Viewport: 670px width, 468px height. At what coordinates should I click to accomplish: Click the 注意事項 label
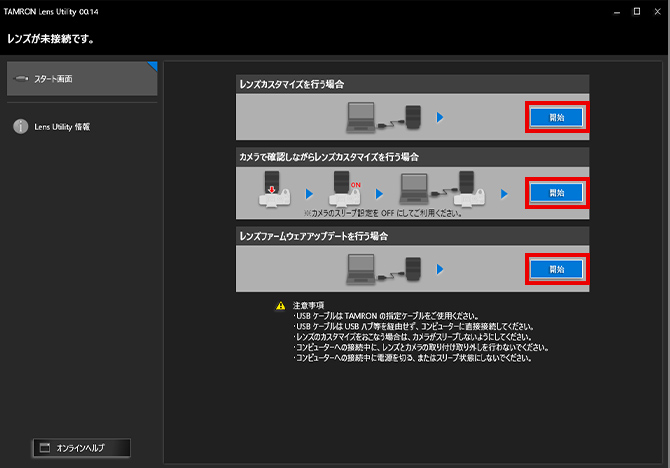309,305
